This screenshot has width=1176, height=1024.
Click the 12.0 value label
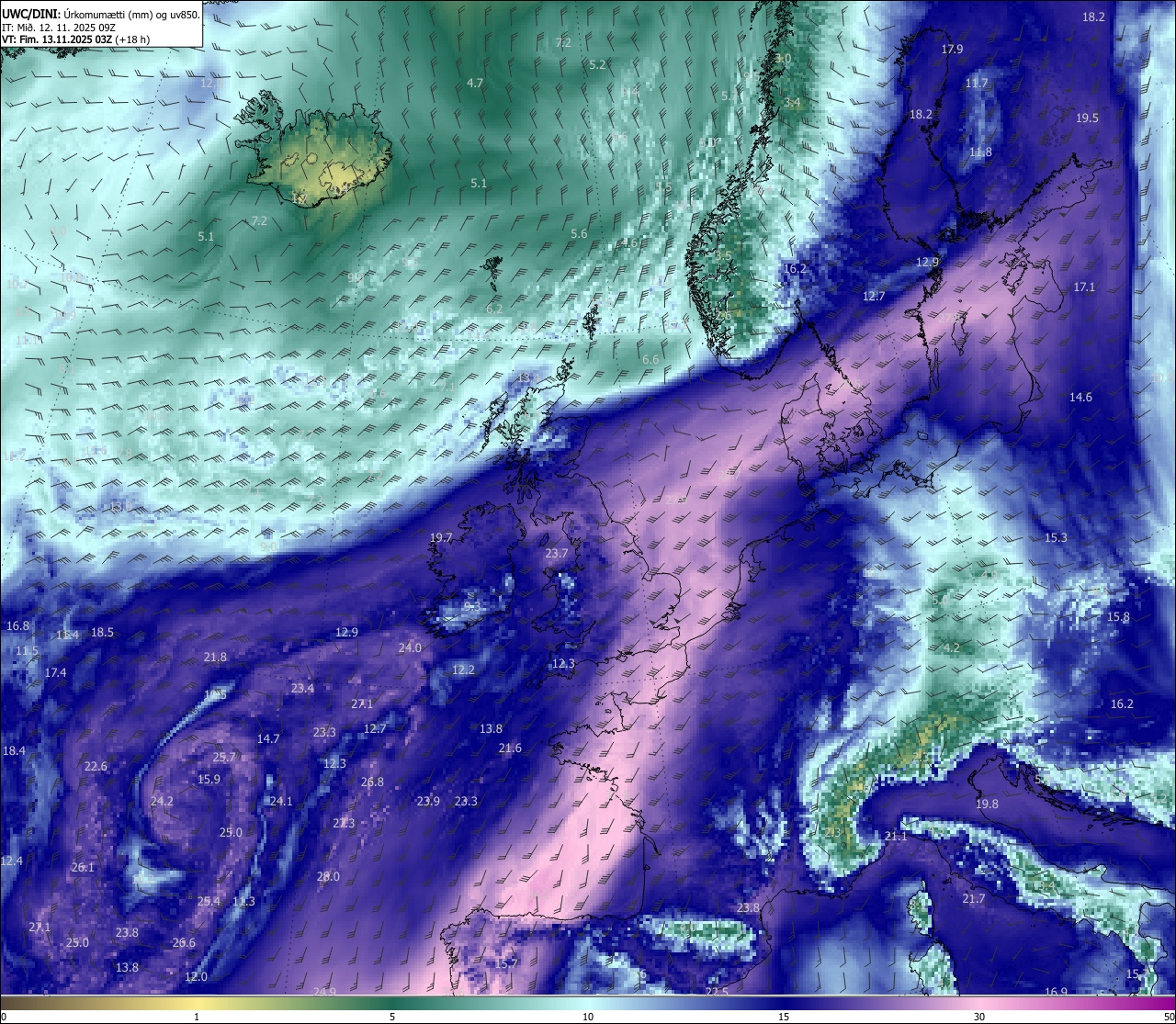(196, 976)
